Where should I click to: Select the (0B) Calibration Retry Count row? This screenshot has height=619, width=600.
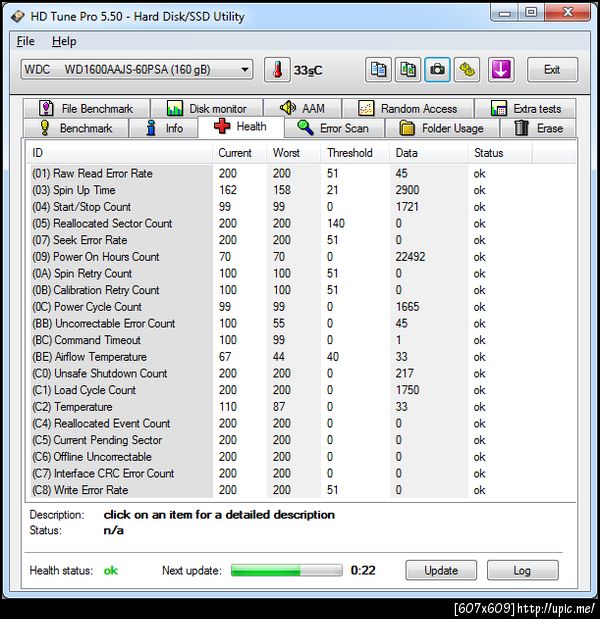pyautogui.click(x=302, y=290)
